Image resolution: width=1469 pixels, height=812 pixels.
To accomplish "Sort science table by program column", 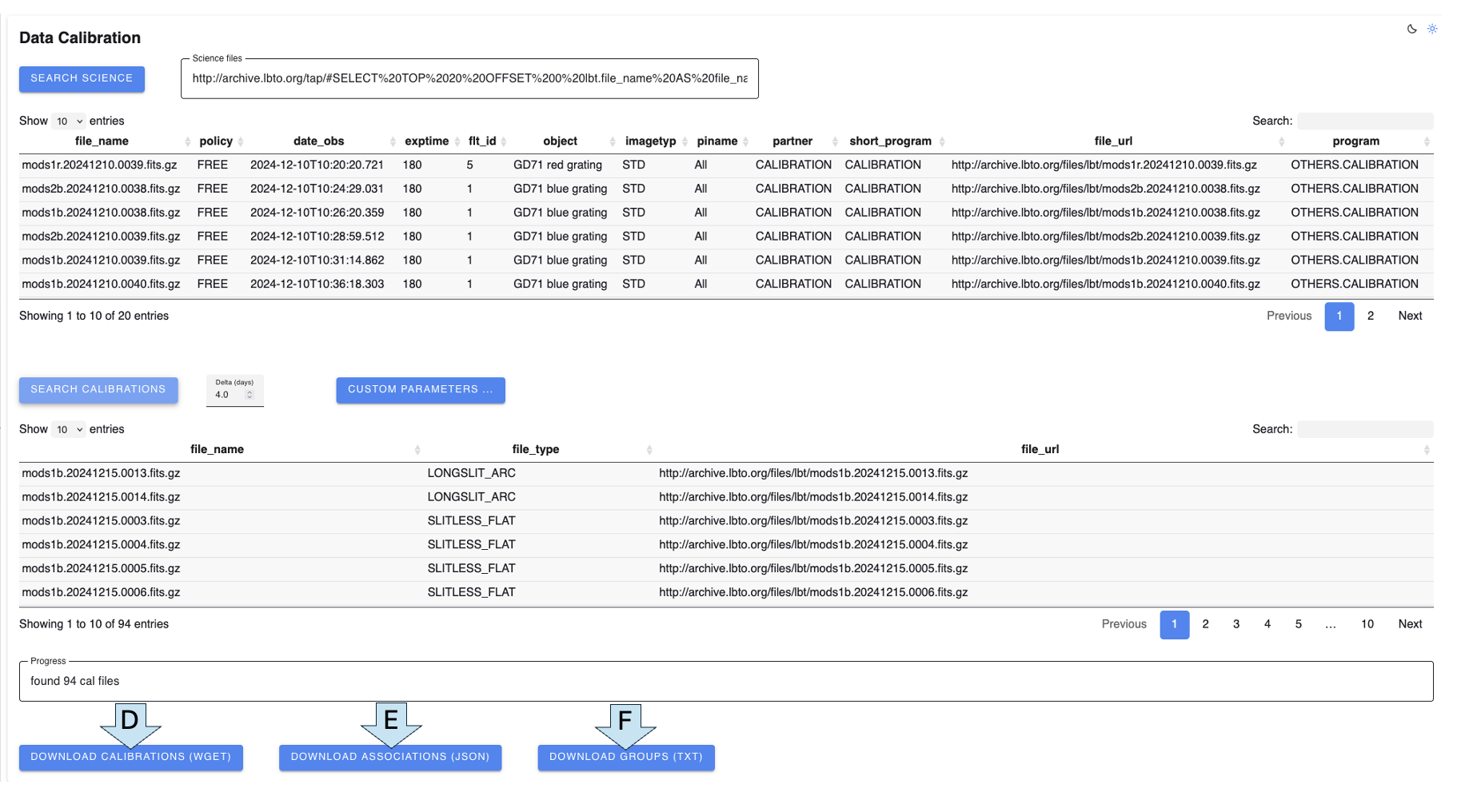I will pos(1355,141).
